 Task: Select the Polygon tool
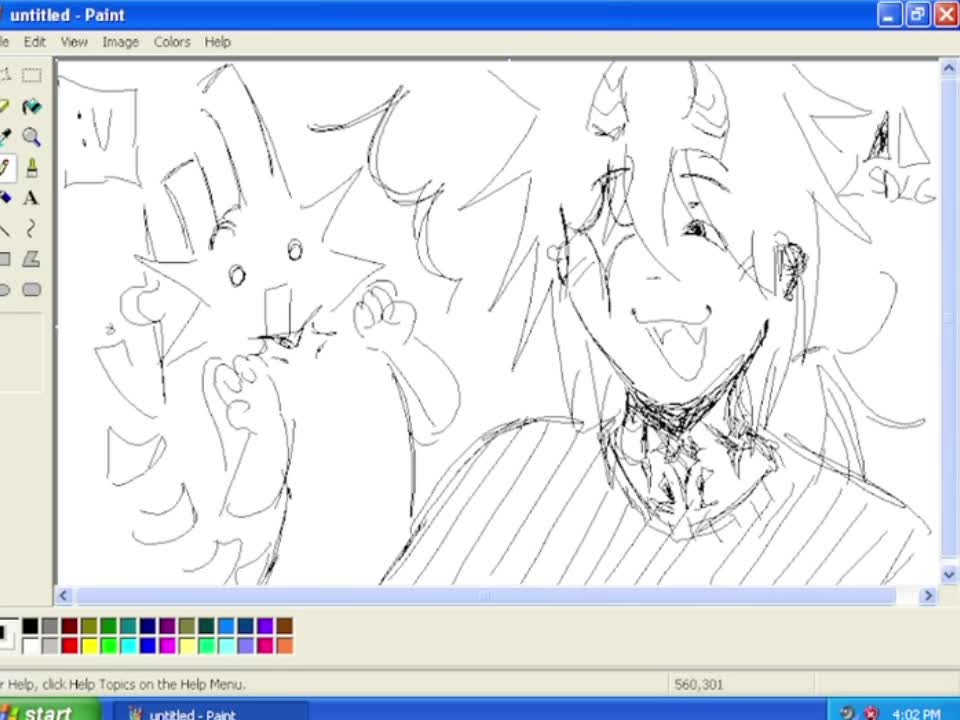pos(32,259)
